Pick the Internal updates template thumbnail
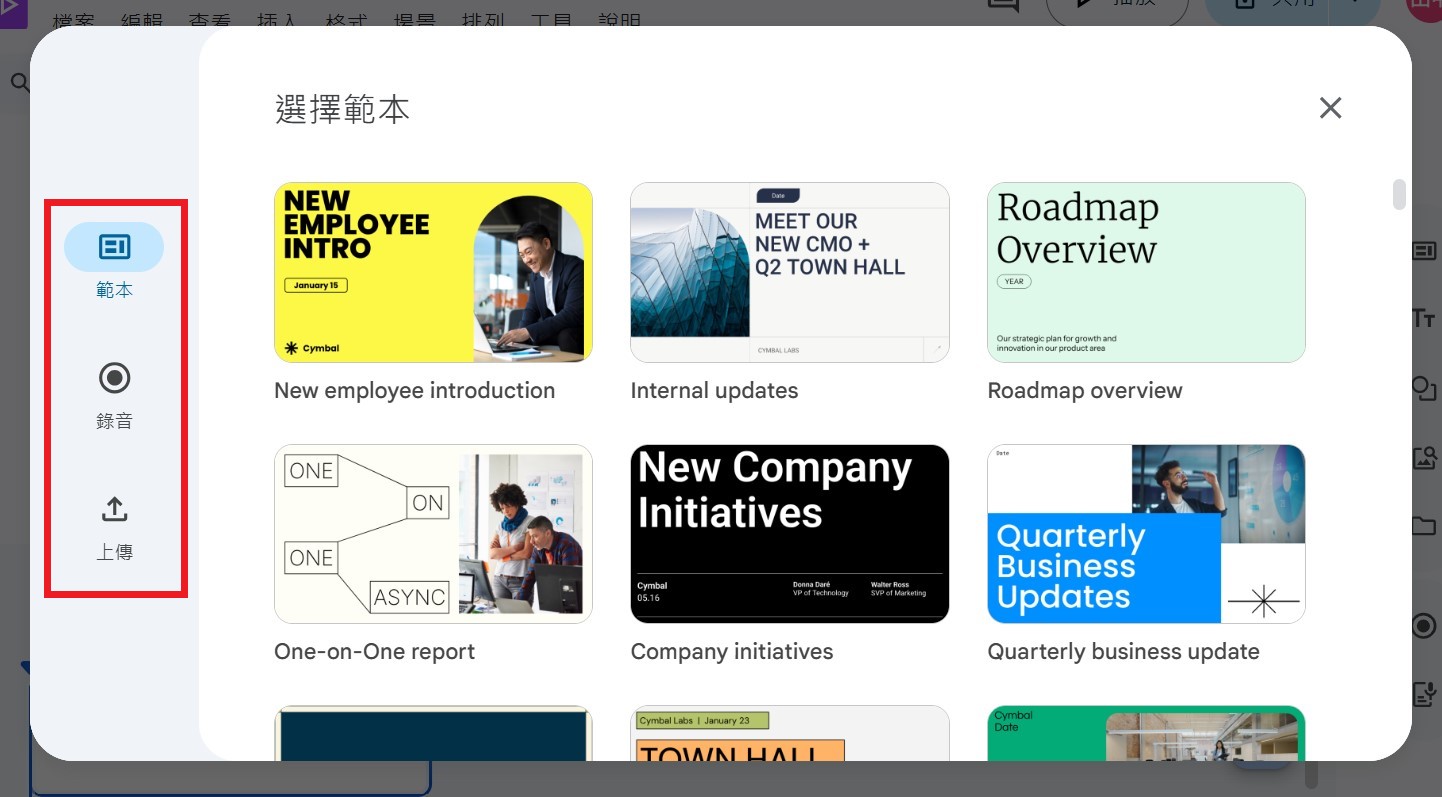The height and width of the screenshot is (797, 1442). click(789, 272)
